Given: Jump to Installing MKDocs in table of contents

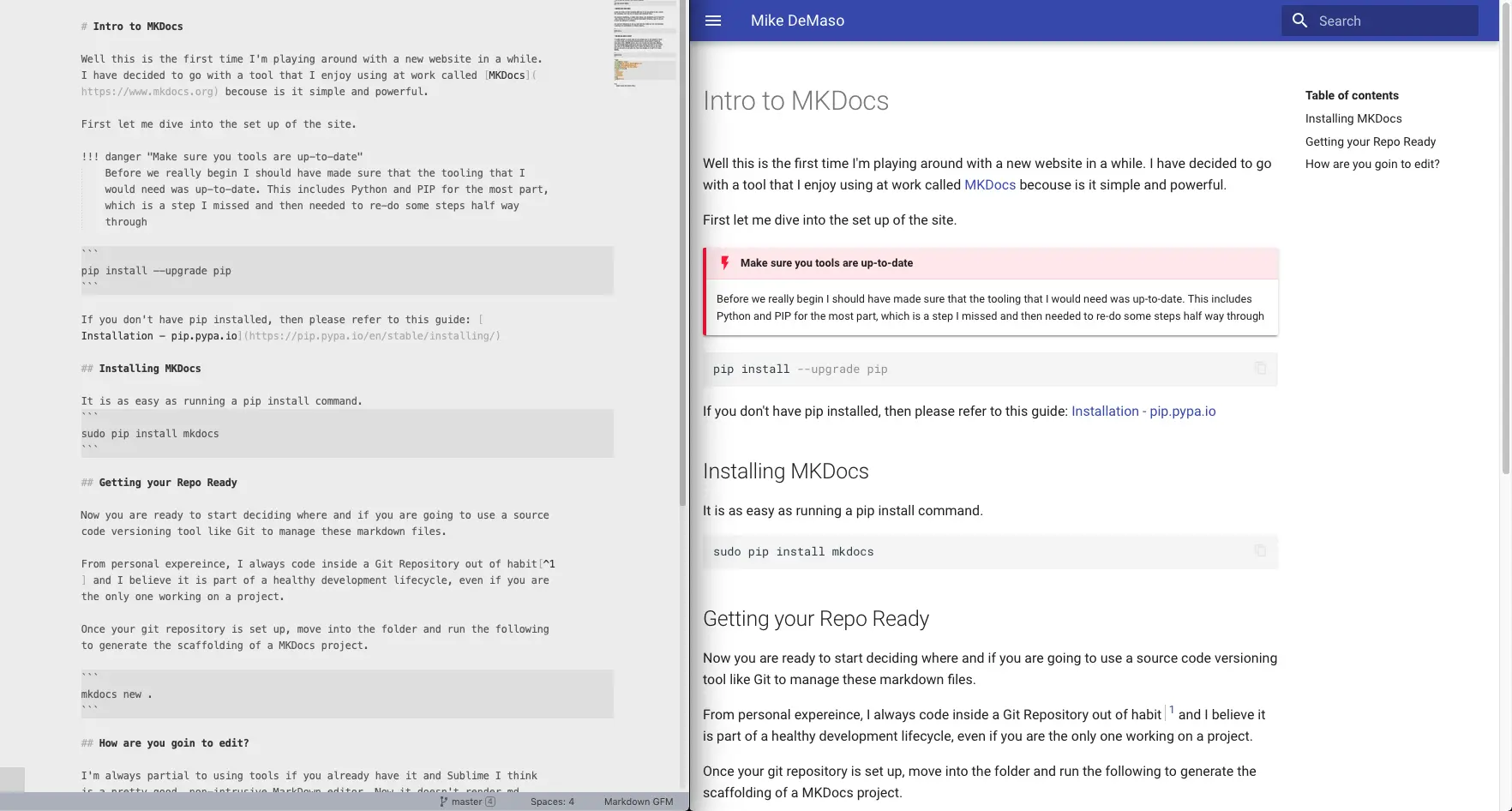Looking at the screenshot, I should [x=1353, y=118].
